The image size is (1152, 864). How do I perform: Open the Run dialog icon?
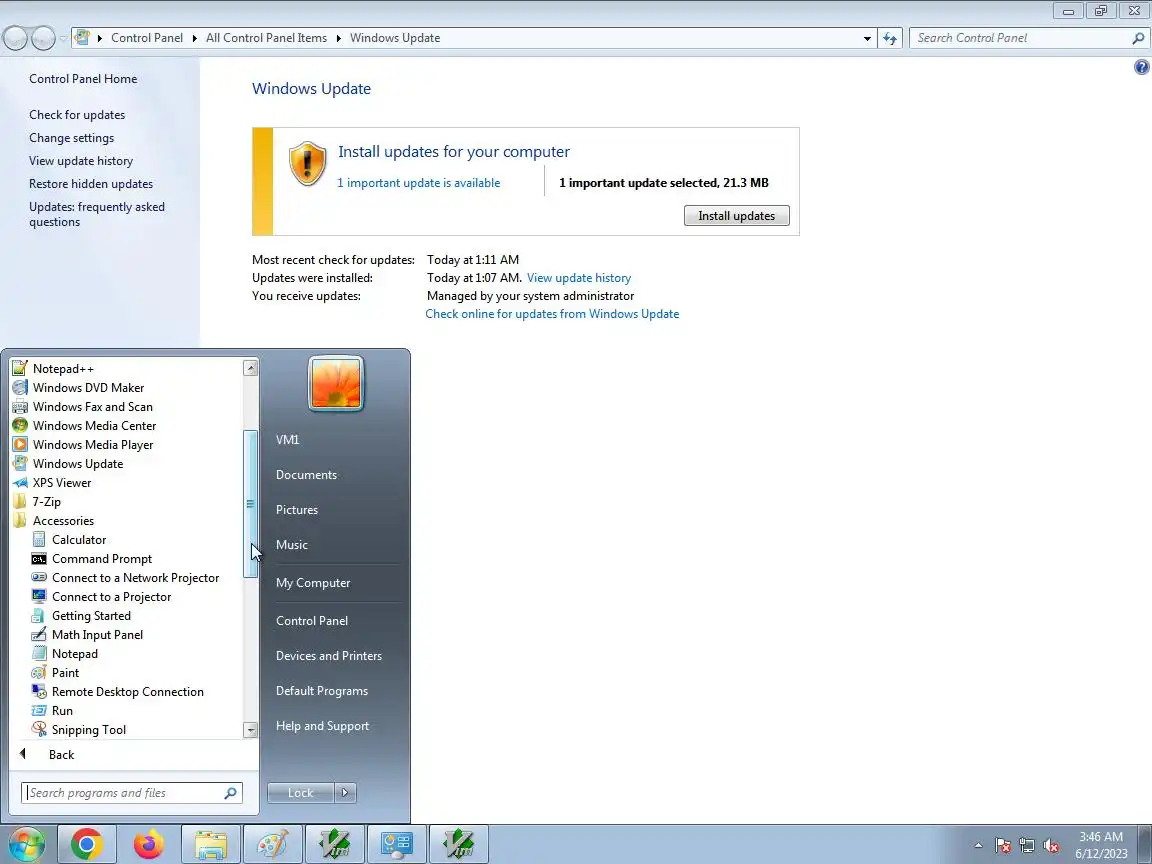coord(39,711)
